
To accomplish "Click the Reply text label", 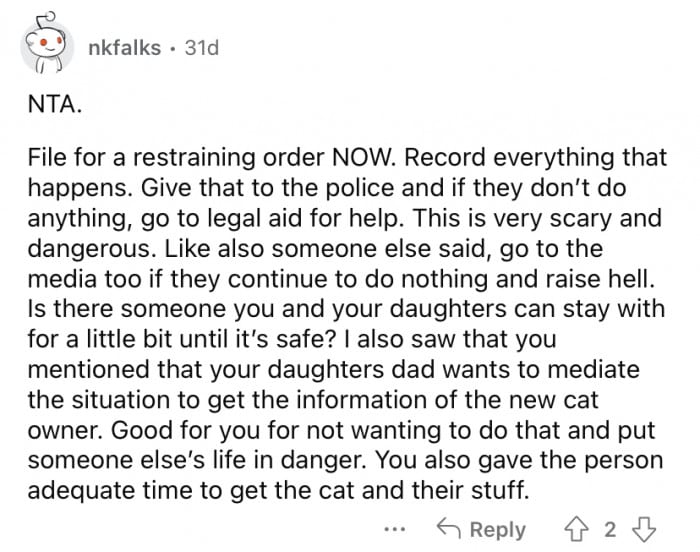I will coord(497,531).
